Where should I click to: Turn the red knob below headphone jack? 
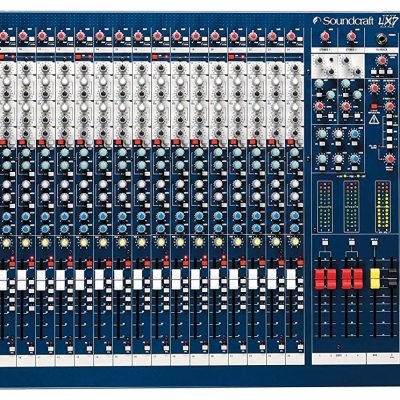click(382, 61)
